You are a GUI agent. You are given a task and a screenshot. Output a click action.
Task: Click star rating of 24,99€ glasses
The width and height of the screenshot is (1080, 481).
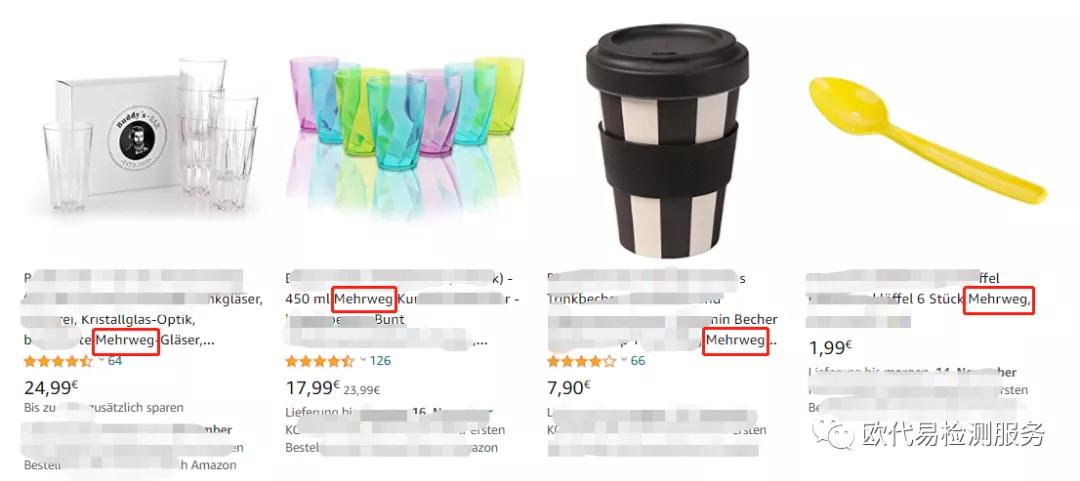[58, 361]
